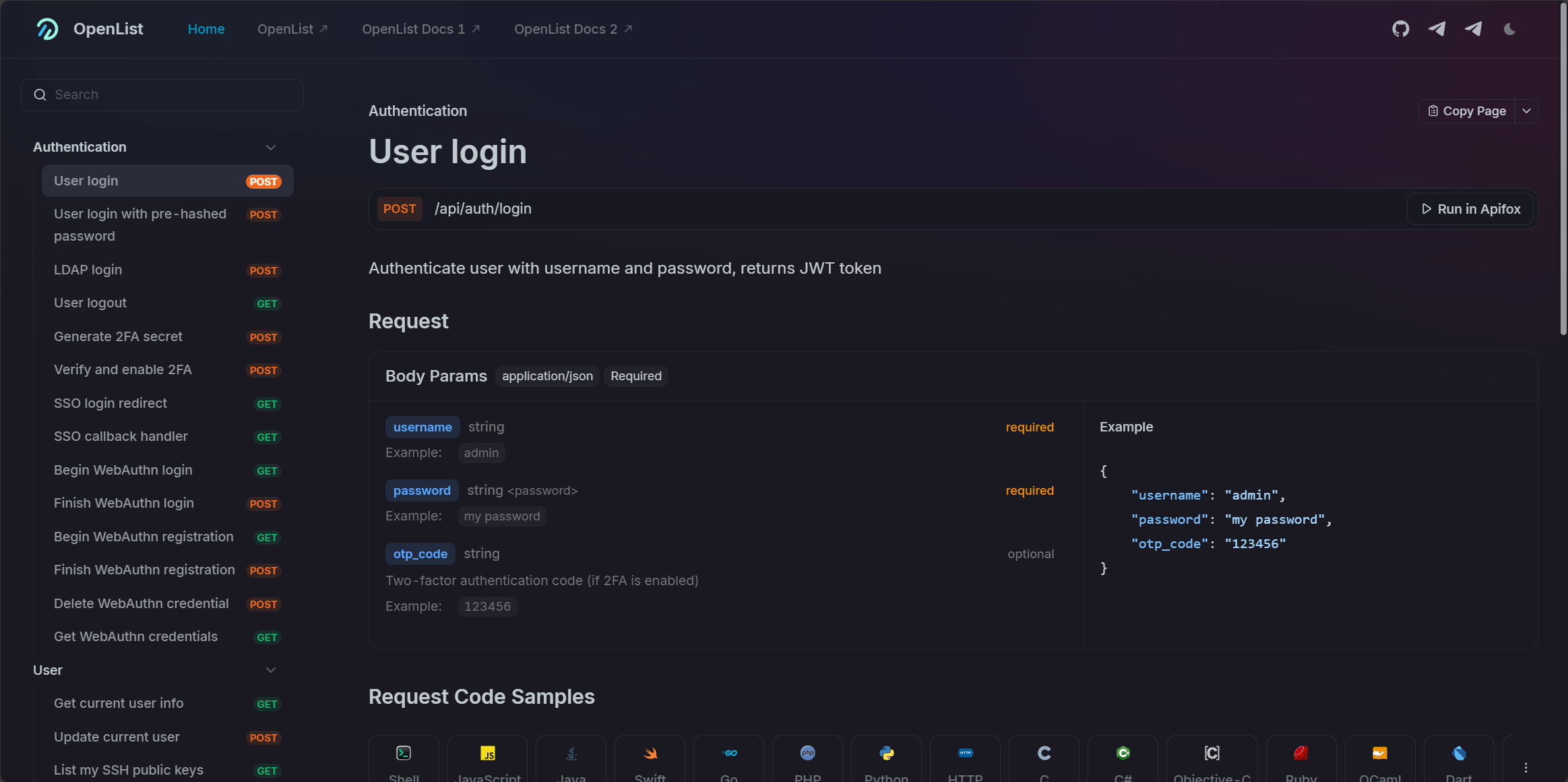Click the Run in Apifox button
Screen dimensions: 1568x782
tap(1470, 209)
